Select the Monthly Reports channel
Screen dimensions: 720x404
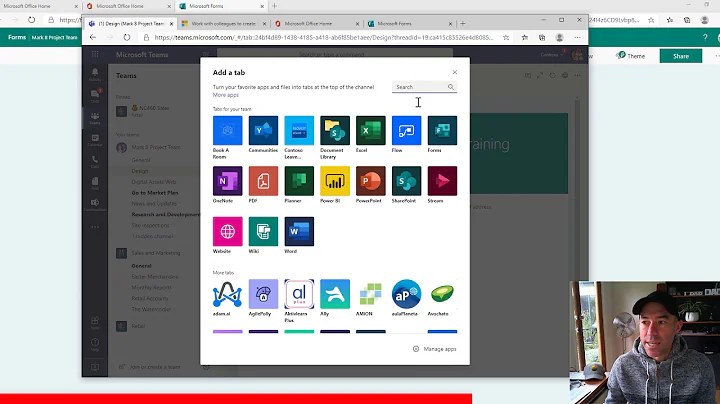point(152,287)
